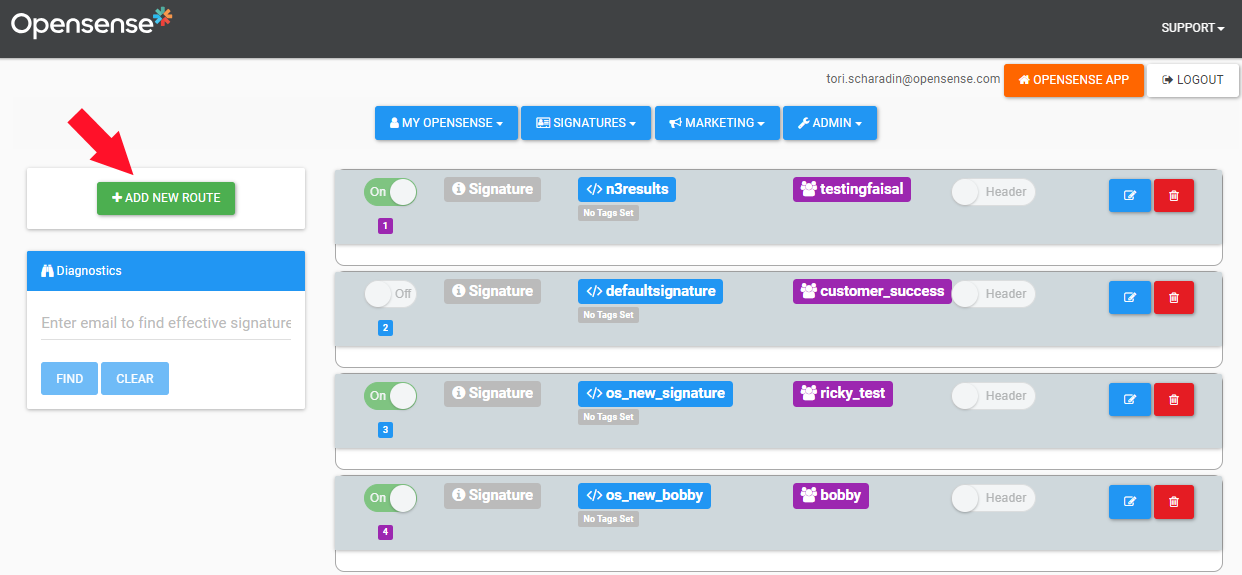Delete the defaultsignature route
The width and height of the screenshot is (1242, 575).
(1174, 298)
